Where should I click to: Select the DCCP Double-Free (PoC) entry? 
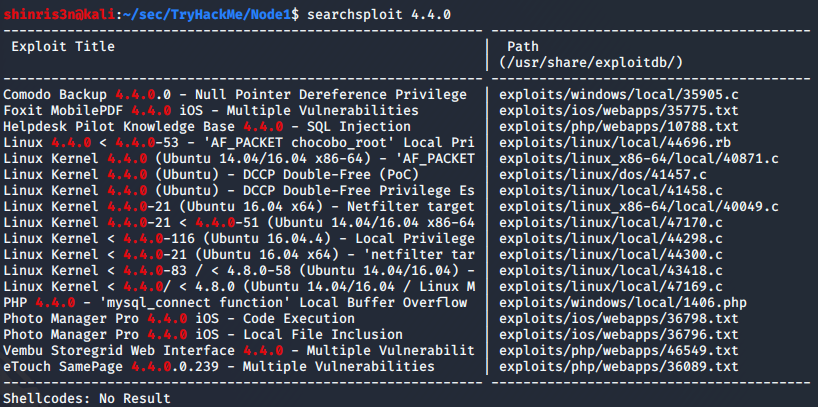(x=211, y=174)
